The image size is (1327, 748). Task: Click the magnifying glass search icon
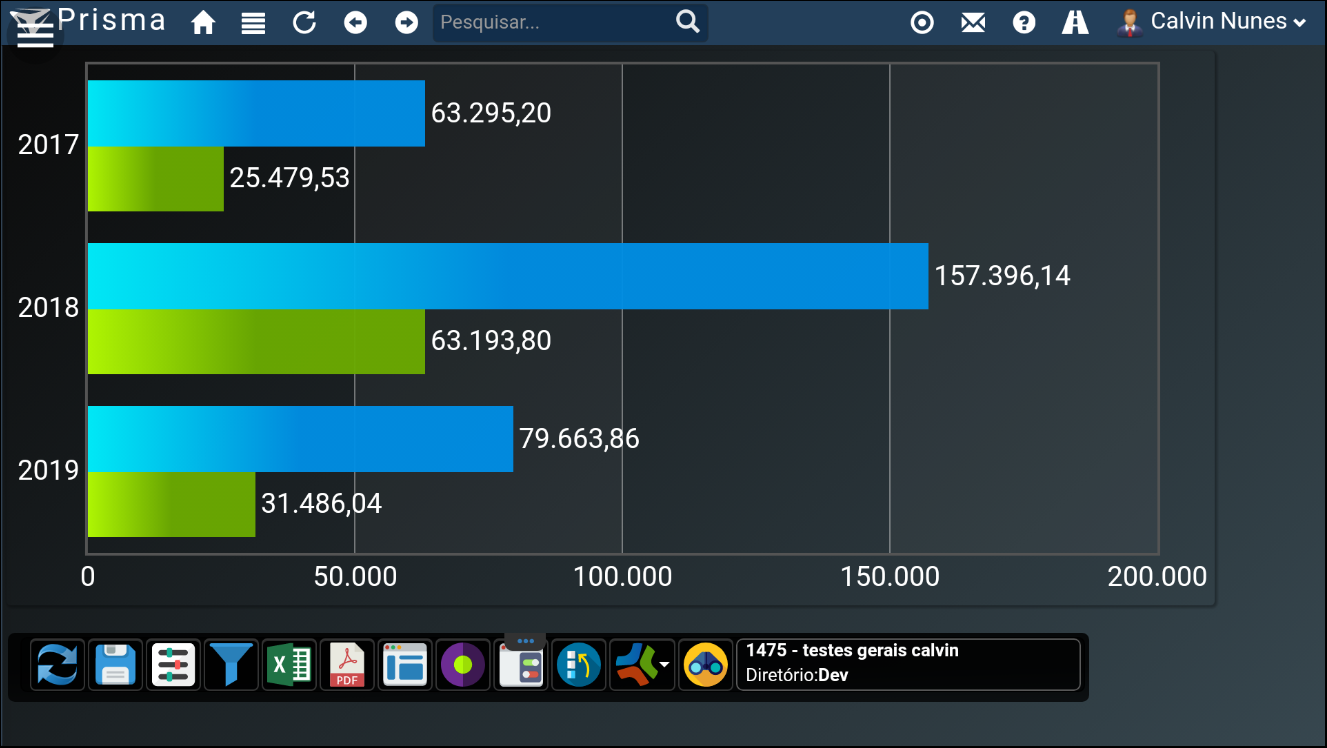click(688, 22)
